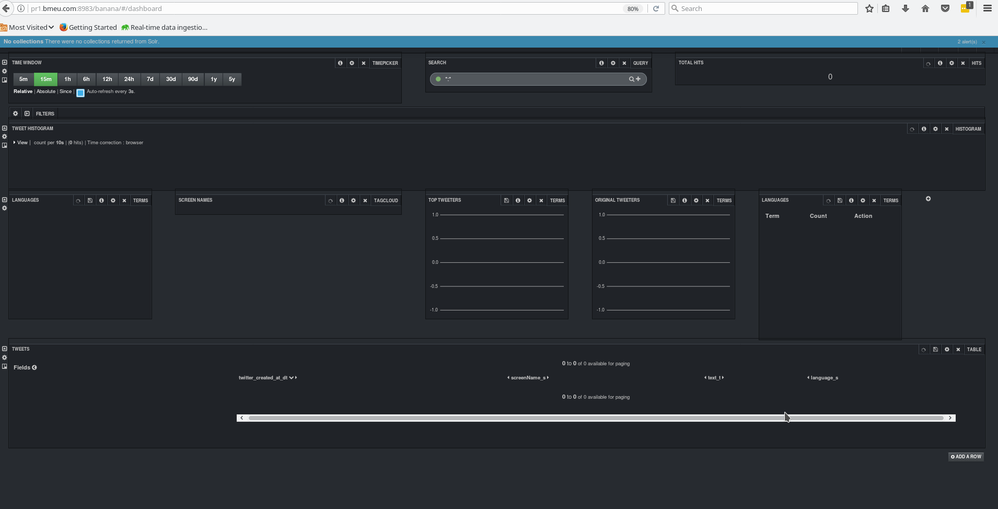Remove the Tweet Histogram panel
998x509 pixels.
pyautogui.click(x=946, y=129)
